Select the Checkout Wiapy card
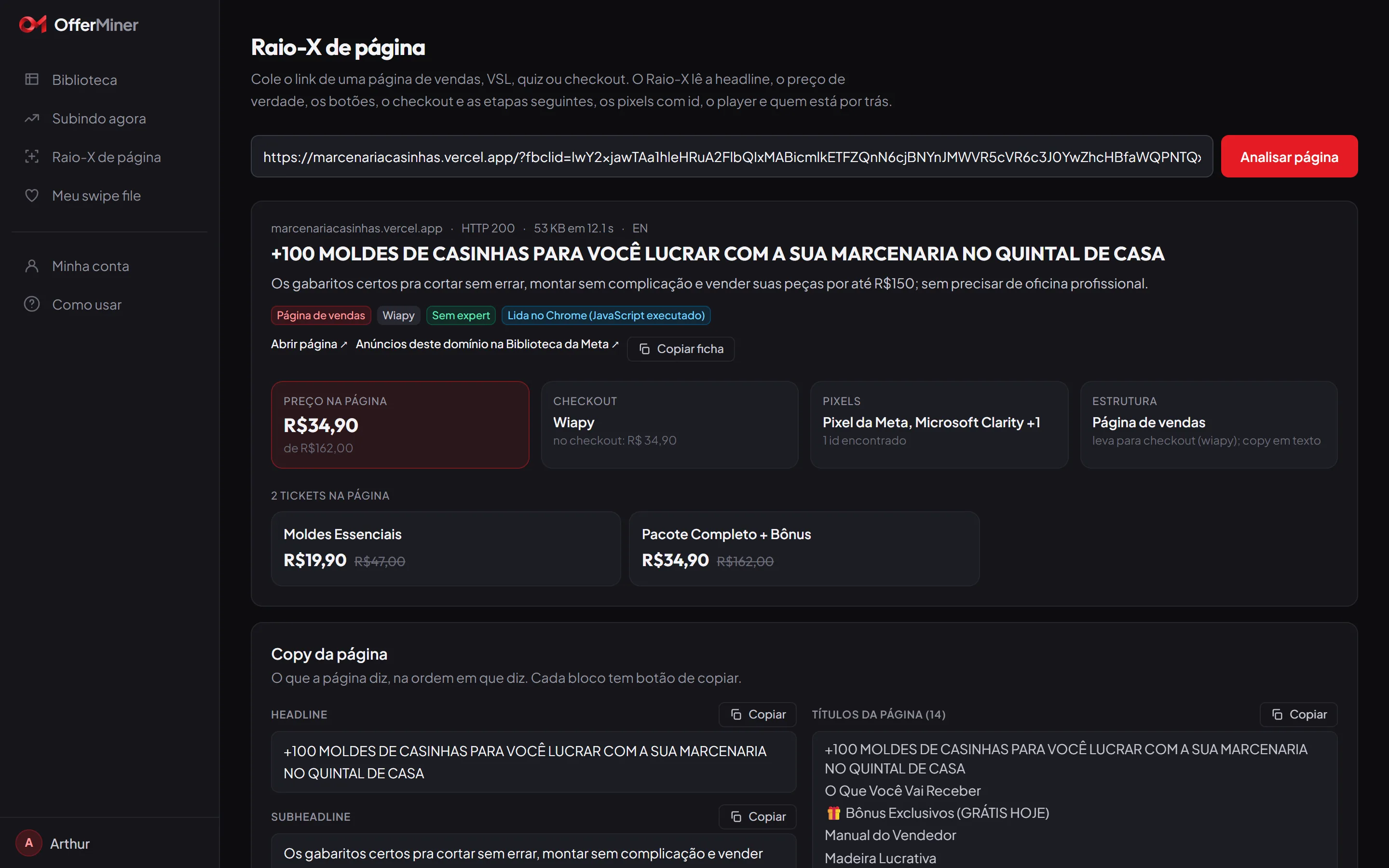 click(x=670, y=425)
